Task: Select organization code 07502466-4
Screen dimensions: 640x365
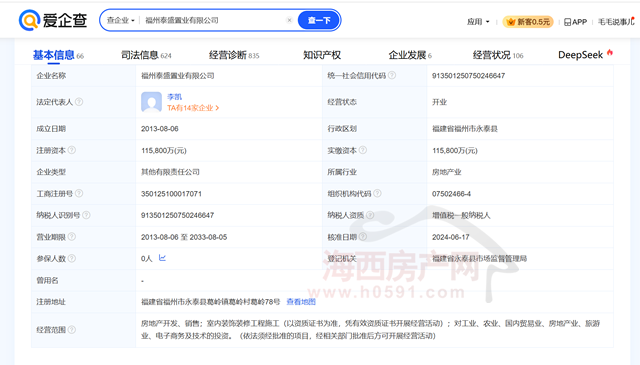Action: point(451,194)
